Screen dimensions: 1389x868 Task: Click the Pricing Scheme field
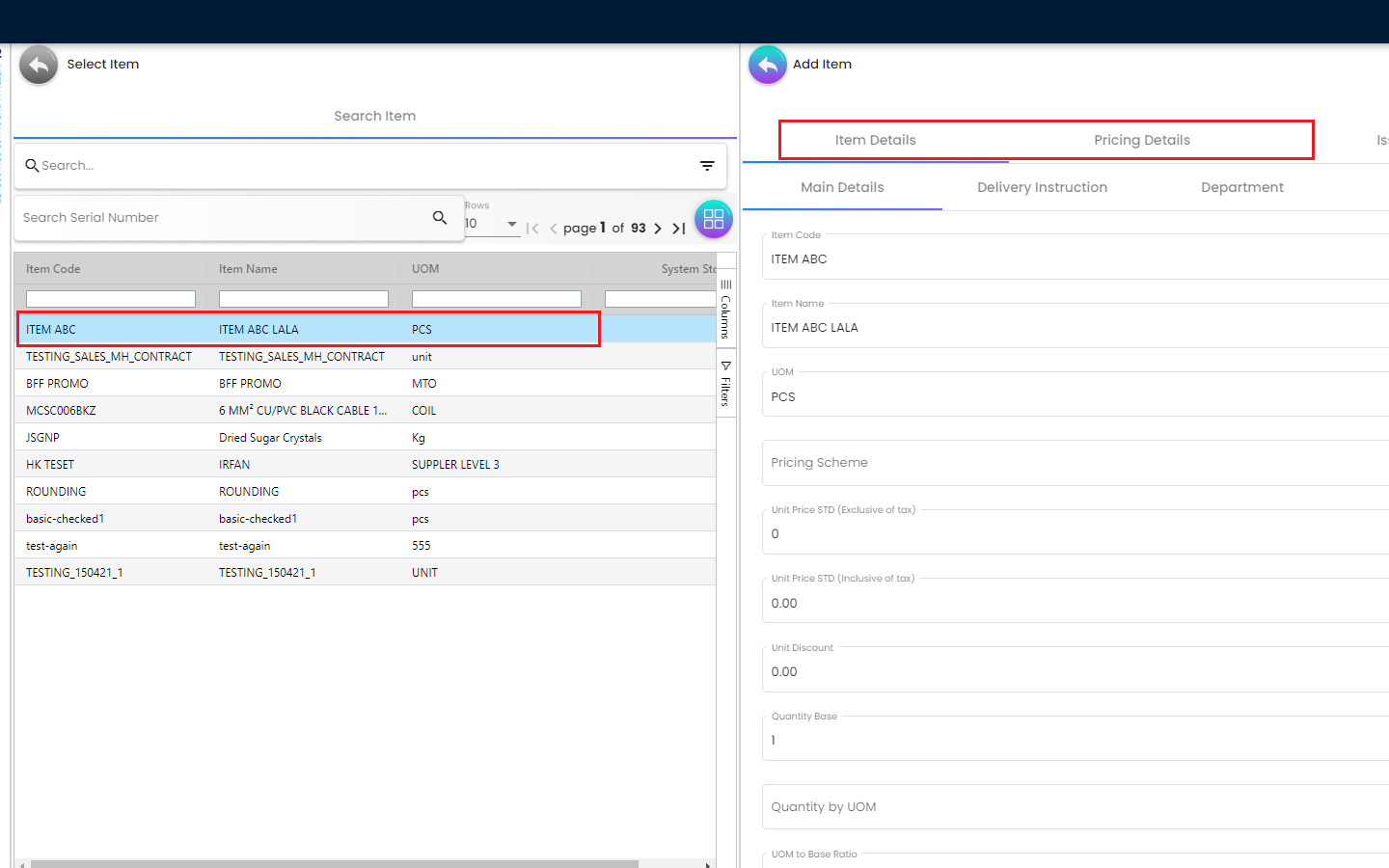point(1071,463)
